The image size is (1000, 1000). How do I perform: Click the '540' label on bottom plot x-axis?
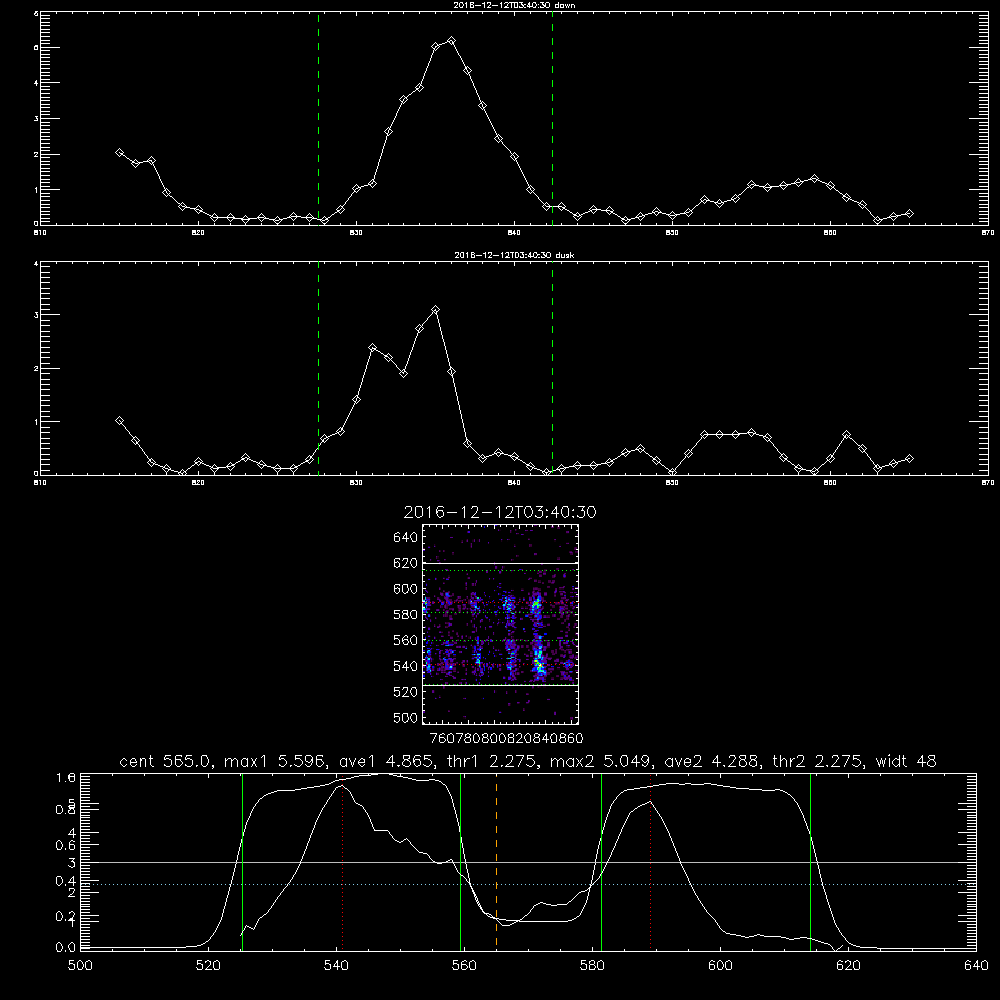click(x=336, y=966)
